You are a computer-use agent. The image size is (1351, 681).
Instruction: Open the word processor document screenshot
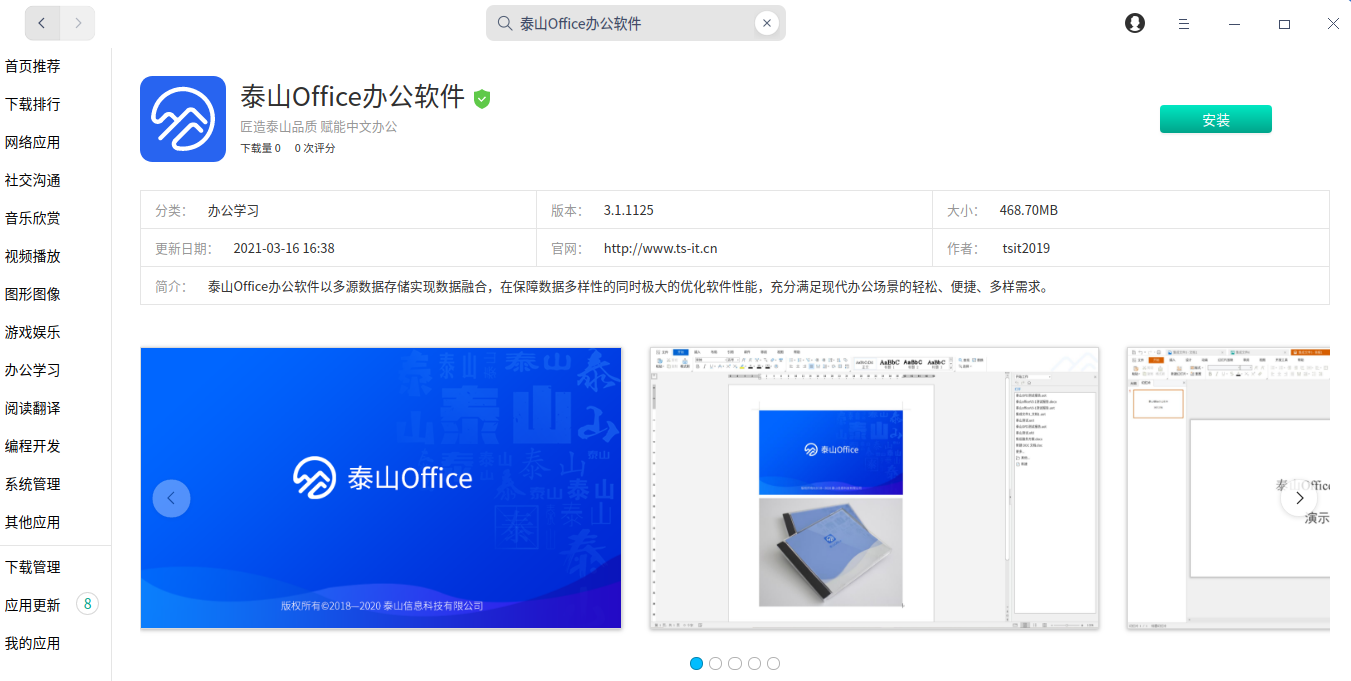(x=874, y=488)
